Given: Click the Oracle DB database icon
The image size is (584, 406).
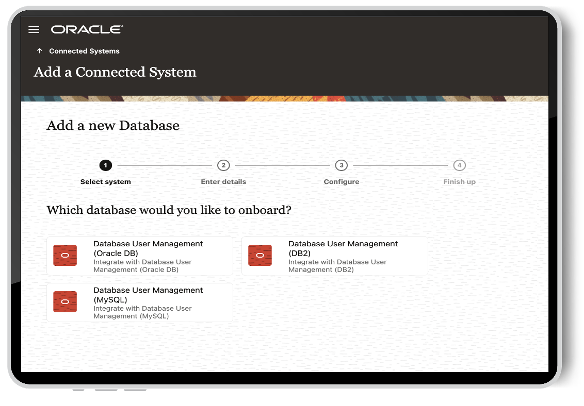Looking at the screenshot, I should 65,256.
